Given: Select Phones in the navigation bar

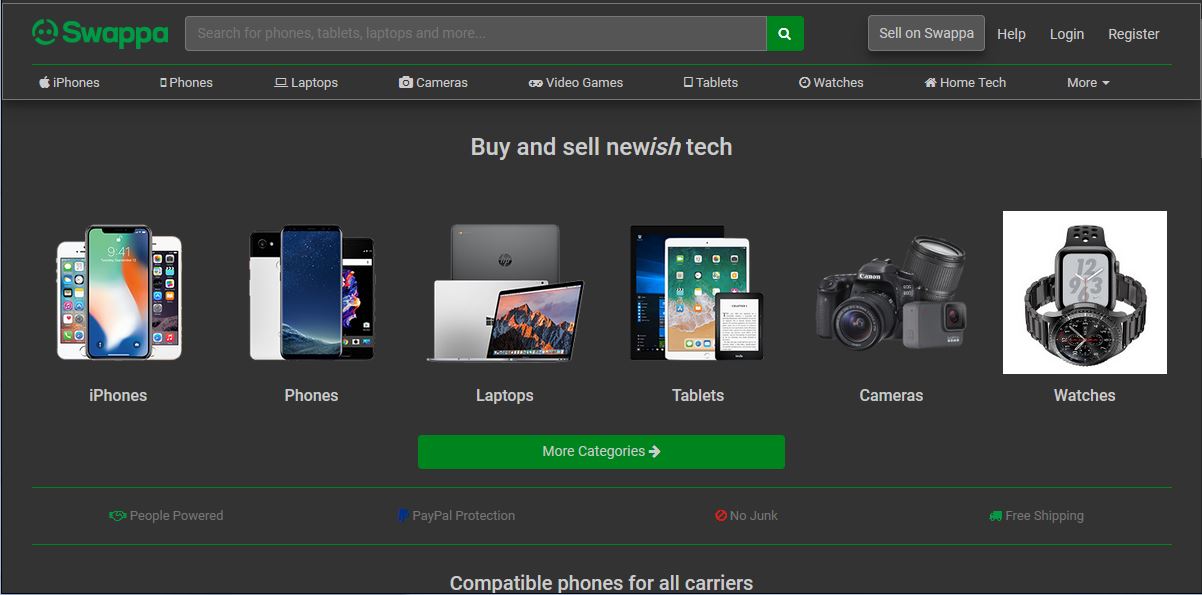Looking at the screenshot, I should coord(186,83).
